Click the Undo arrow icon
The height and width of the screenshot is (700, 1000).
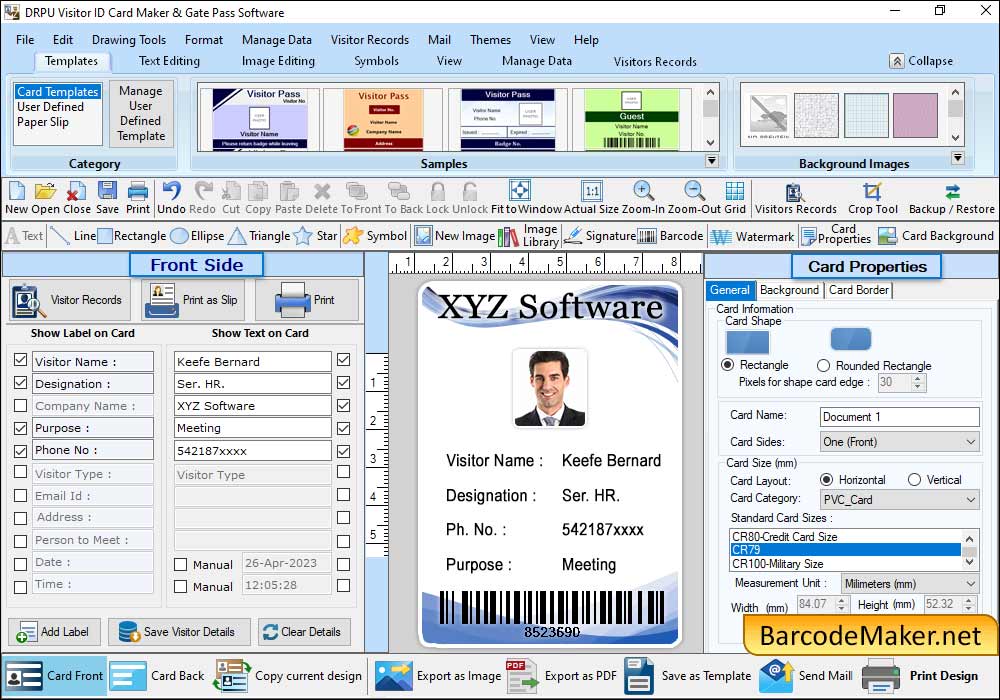(x=171, y=191)
